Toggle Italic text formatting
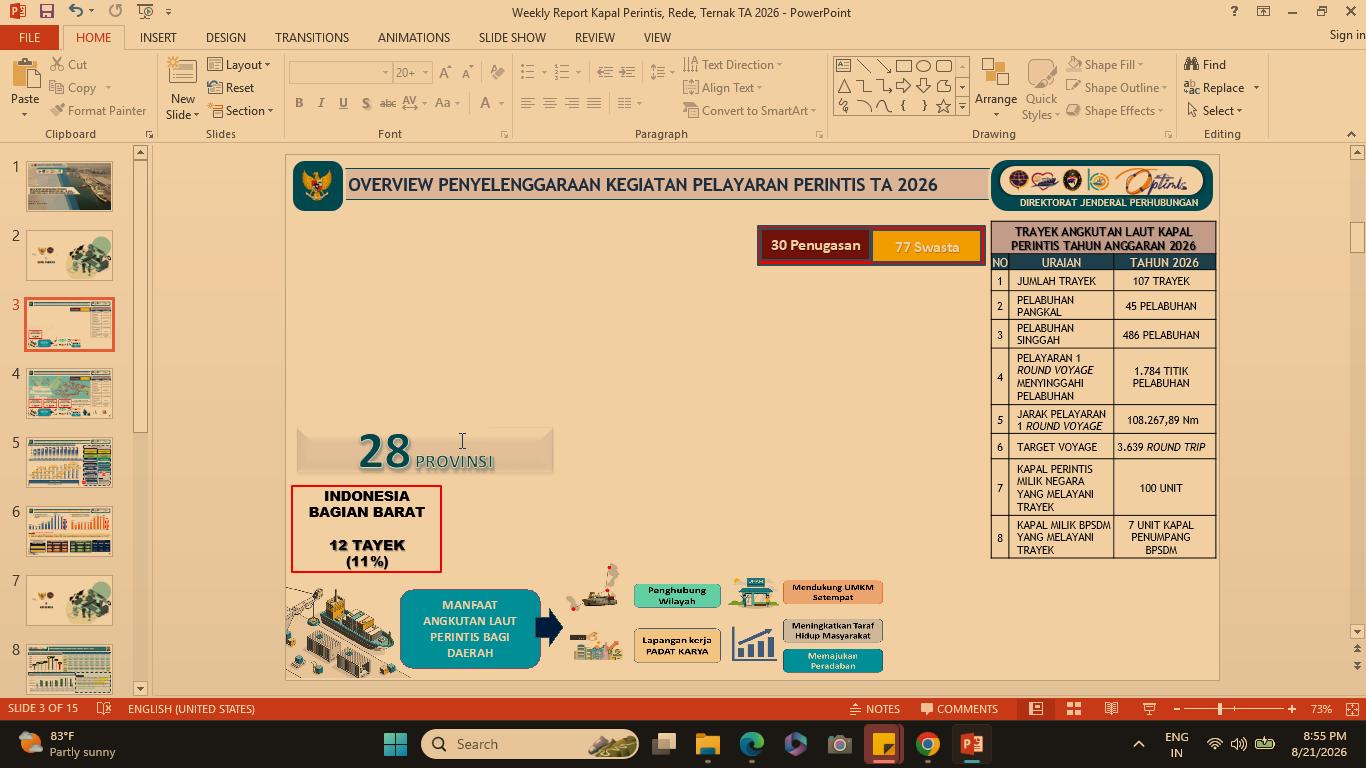1366x768 pixels. [321, 103]
